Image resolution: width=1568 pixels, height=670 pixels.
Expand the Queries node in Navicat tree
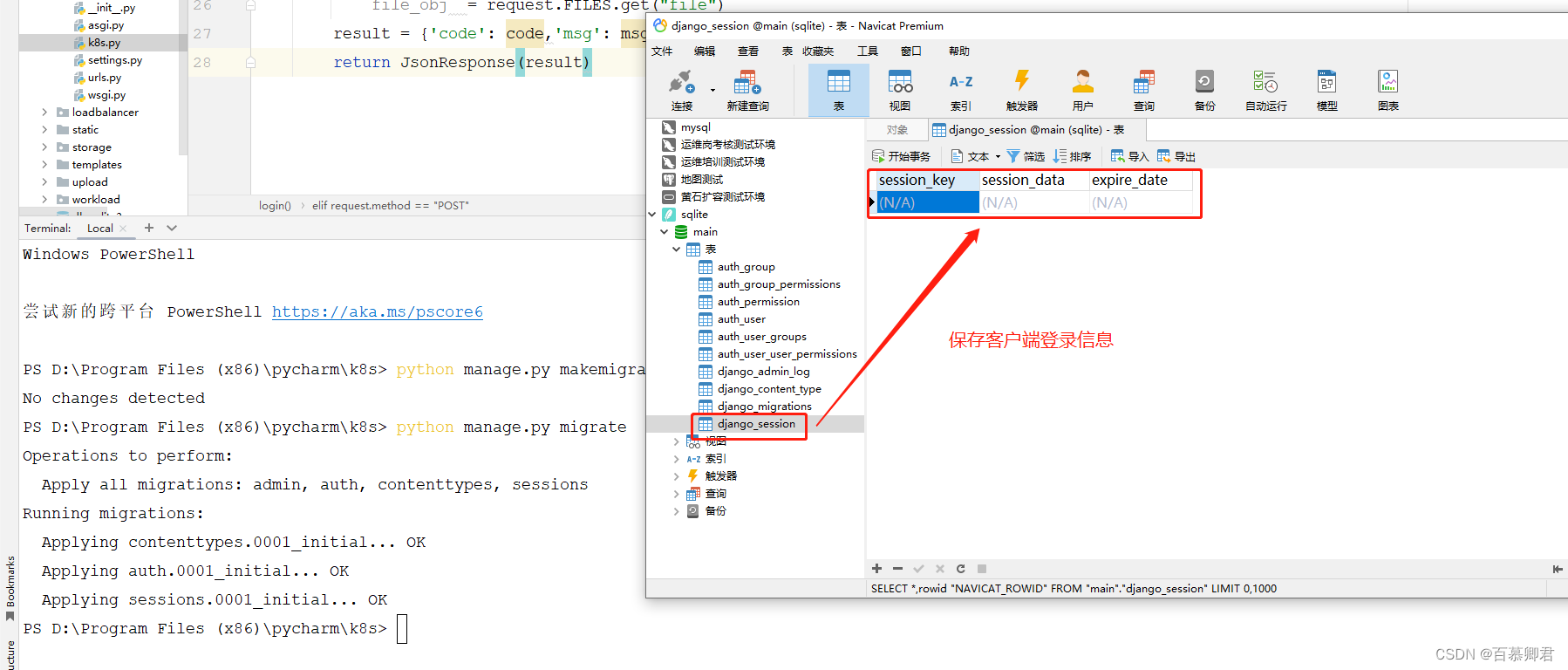[x=677, y=494]
